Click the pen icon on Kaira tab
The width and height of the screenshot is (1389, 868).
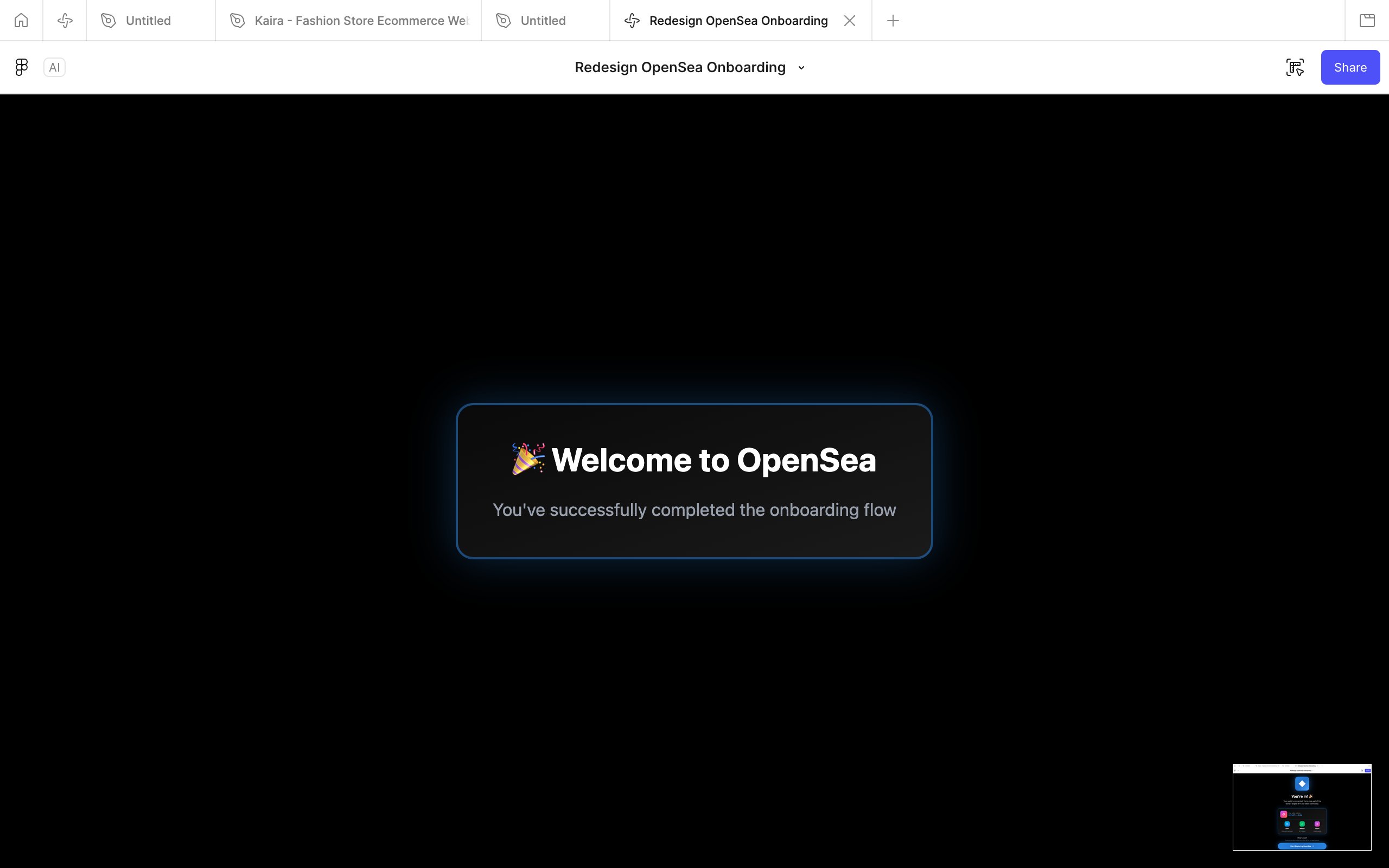(x=237, y=21)
